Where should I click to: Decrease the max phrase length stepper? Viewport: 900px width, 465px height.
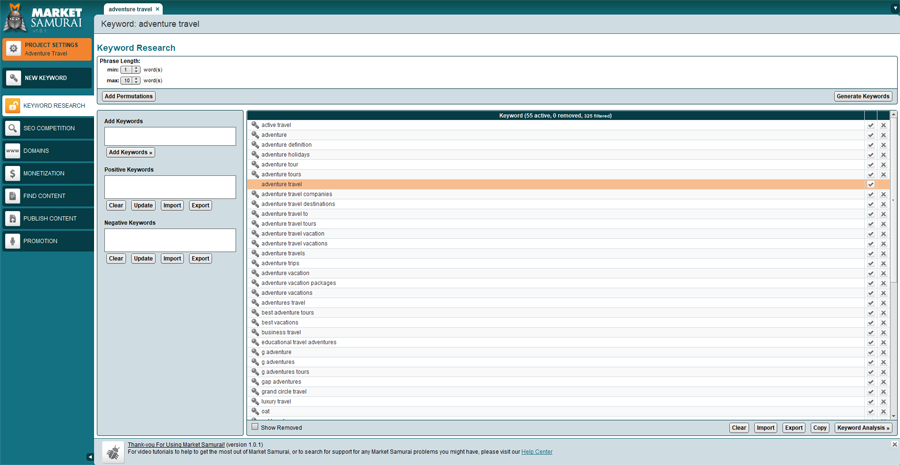pos(136,82)
